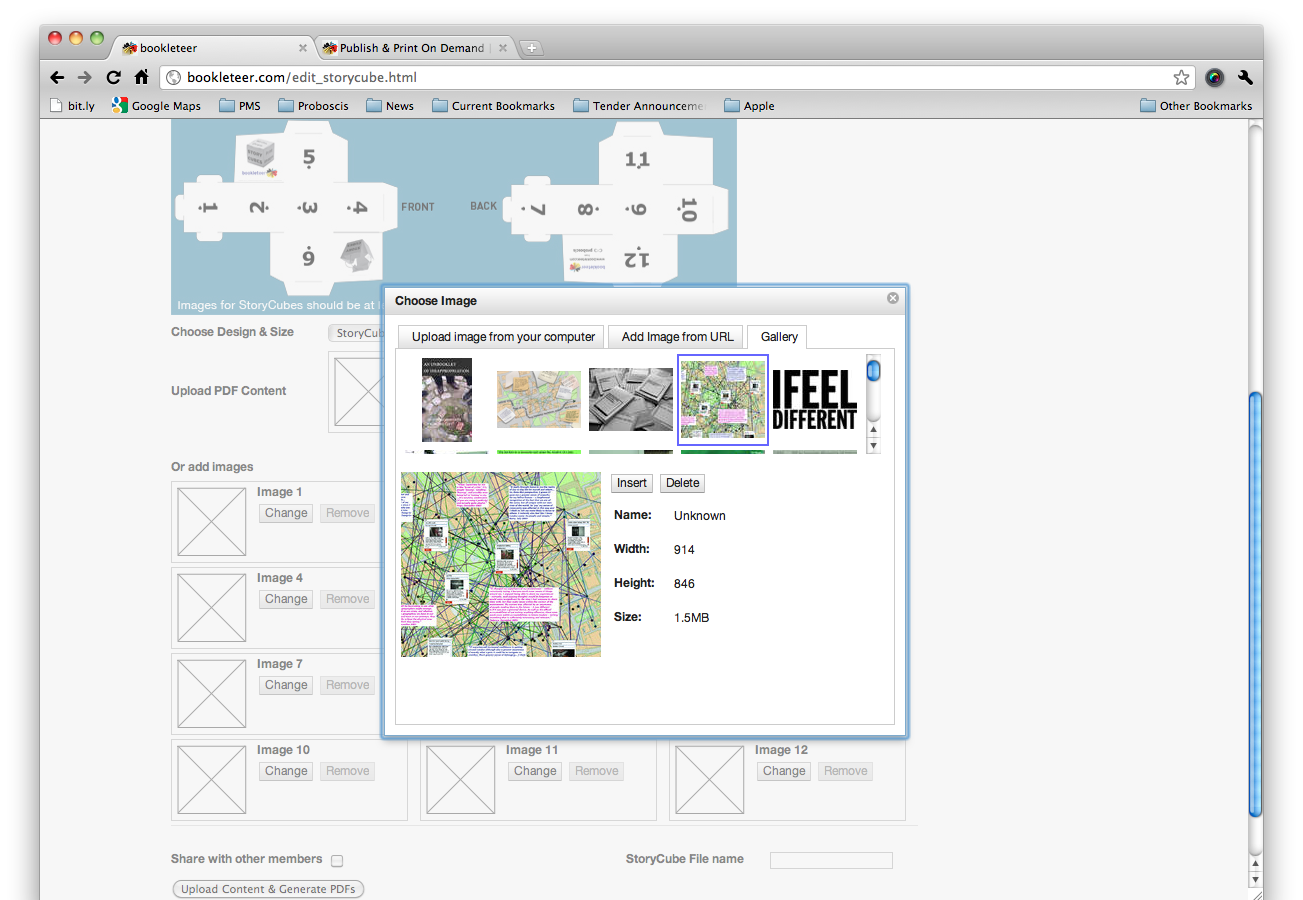Close the Publish & Print On Demand tab
The width and height of the screenshot is (1303, 900).
(503, 48)
